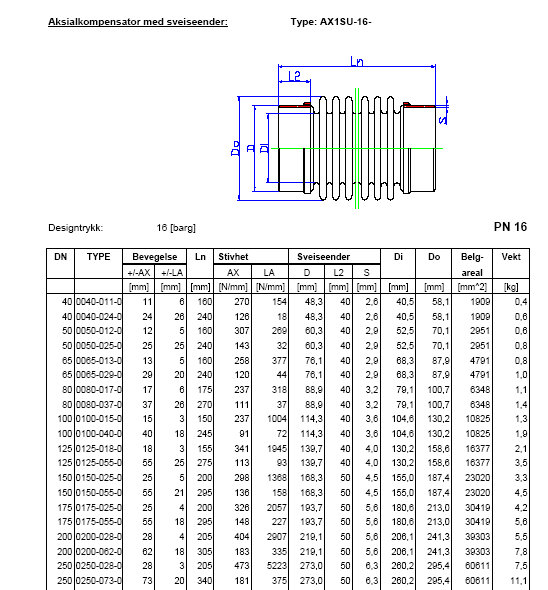Select the Bevegelse column header
The image size is (548, 590).
pyautogui.click(x=155, y=257)
